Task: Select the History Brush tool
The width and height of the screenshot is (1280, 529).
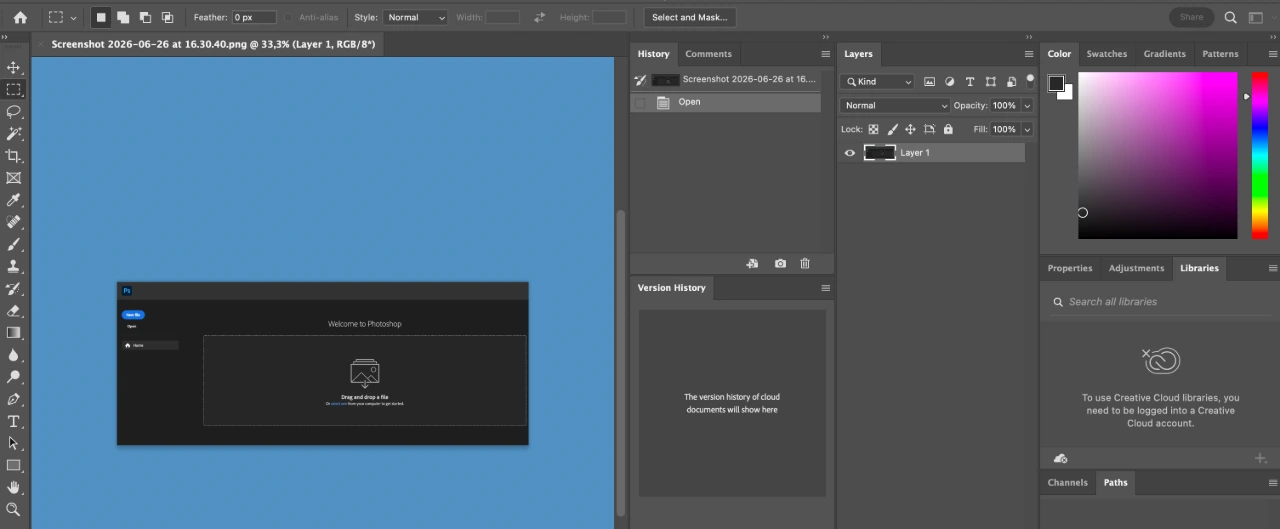Action: coord(14,288)
